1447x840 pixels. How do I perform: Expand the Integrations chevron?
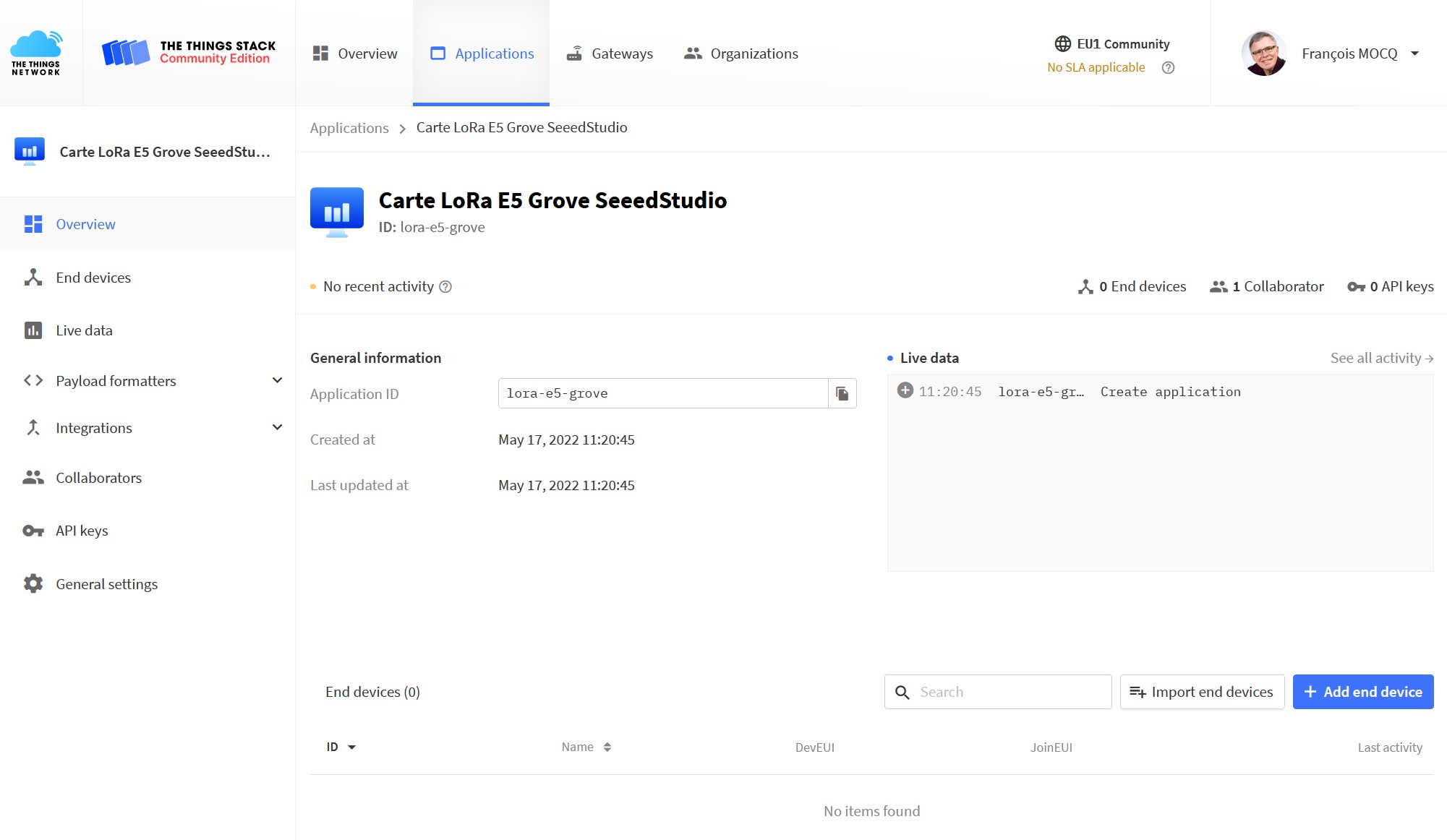[x=277, y=427]
